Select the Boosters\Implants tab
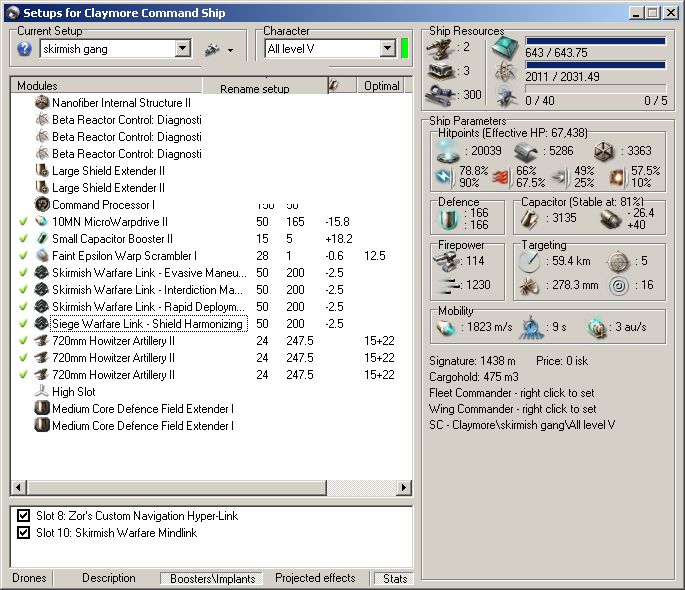685x590 pixels. click(x=212, y=579)
